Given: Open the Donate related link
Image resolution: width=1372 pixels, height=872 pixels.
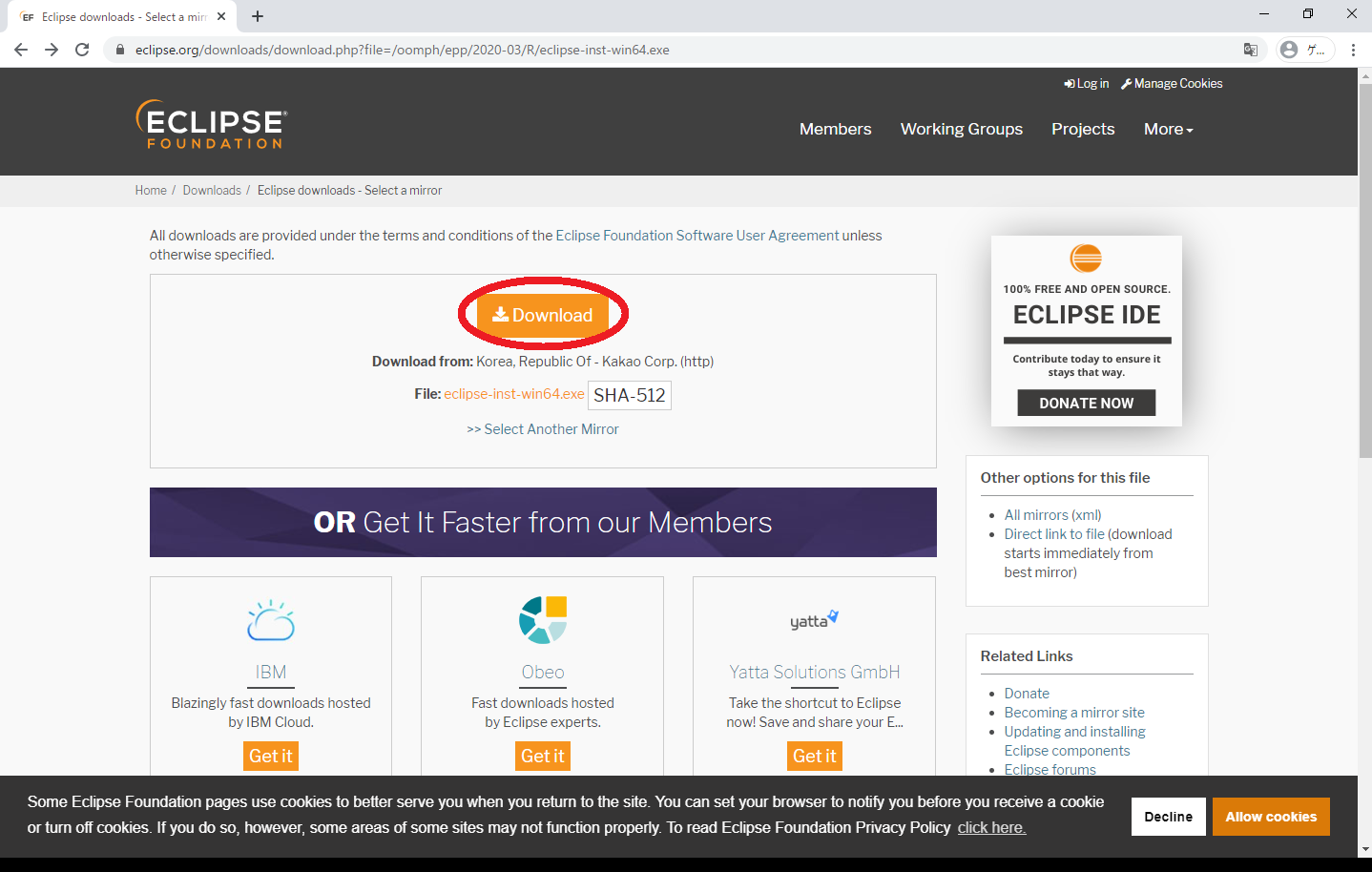Looking at the screenshot, I should pyautogui.click(x=1027, y=694).
